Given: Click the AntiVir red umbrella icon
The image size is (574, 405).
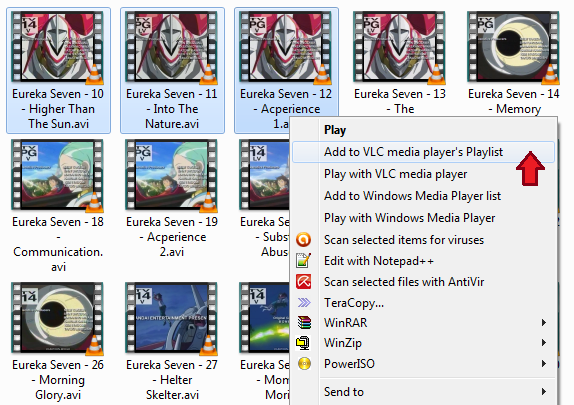Looking at the screenshot, I should click(304, 282).
